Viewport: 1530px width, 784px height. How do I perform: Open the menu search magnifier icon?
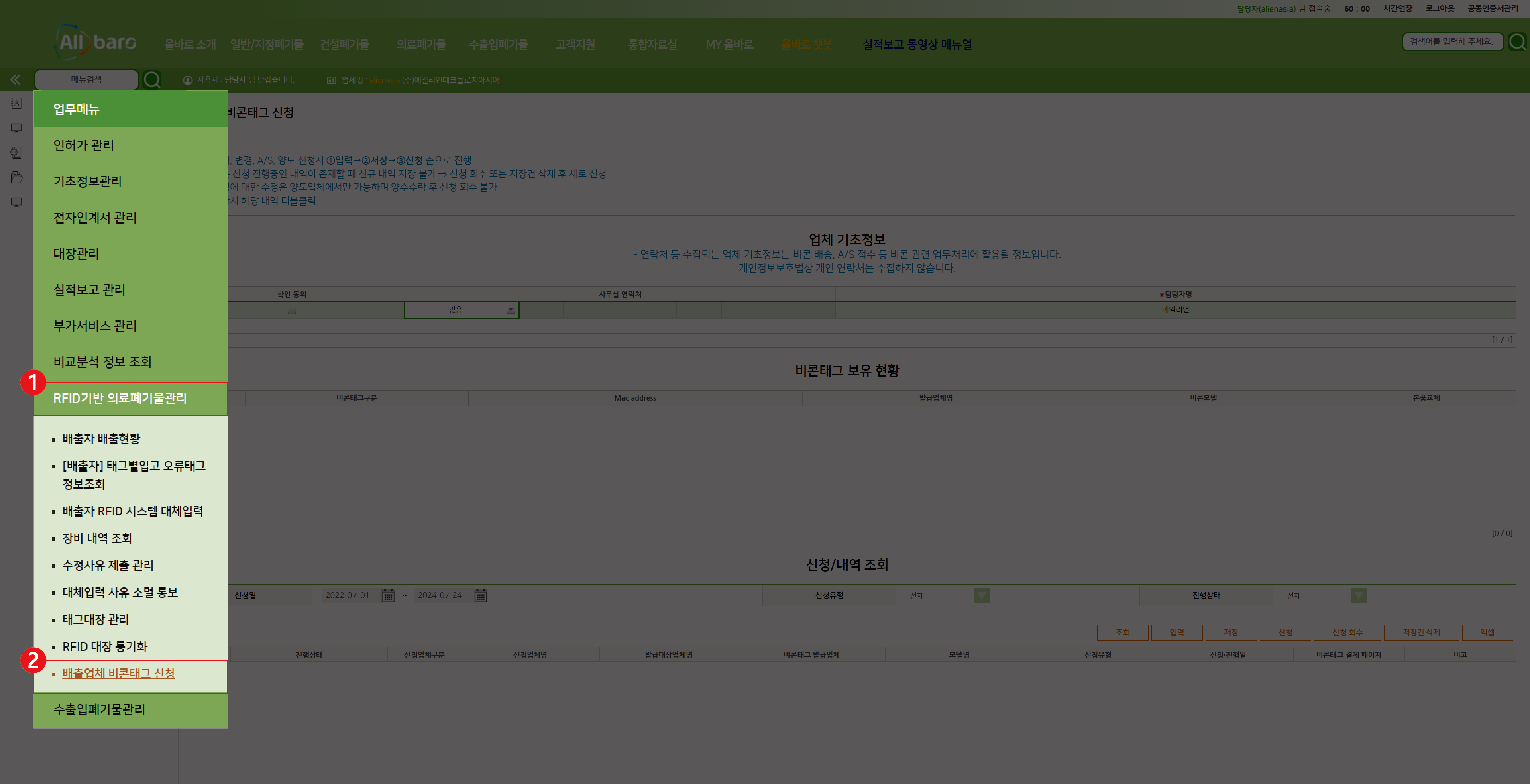coord(153,79)
